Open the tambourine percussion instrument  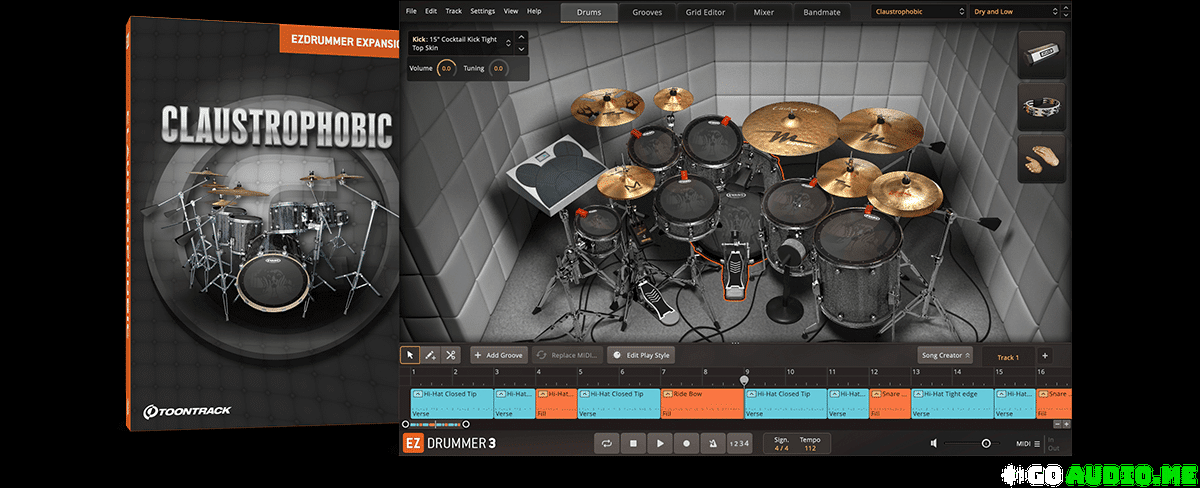point(1041,107)
